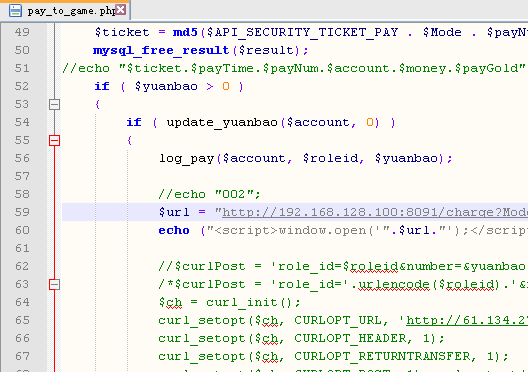
Task: Click the file icon on pay_to_game.php tab
Action: [15, 10]
